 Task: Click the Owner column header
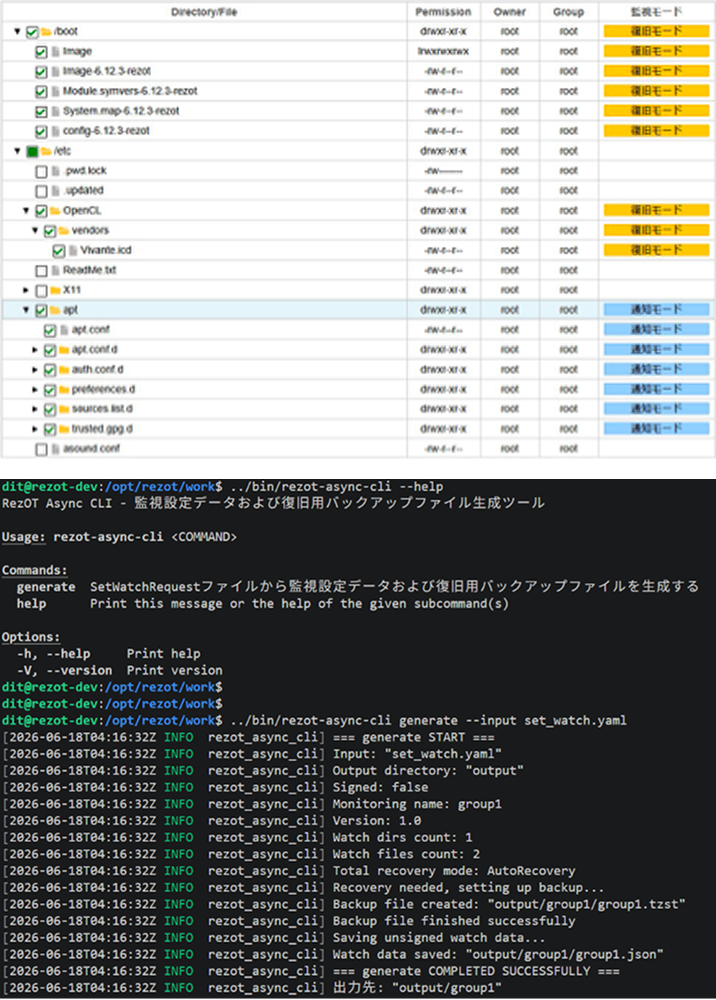tap(509, 12)
